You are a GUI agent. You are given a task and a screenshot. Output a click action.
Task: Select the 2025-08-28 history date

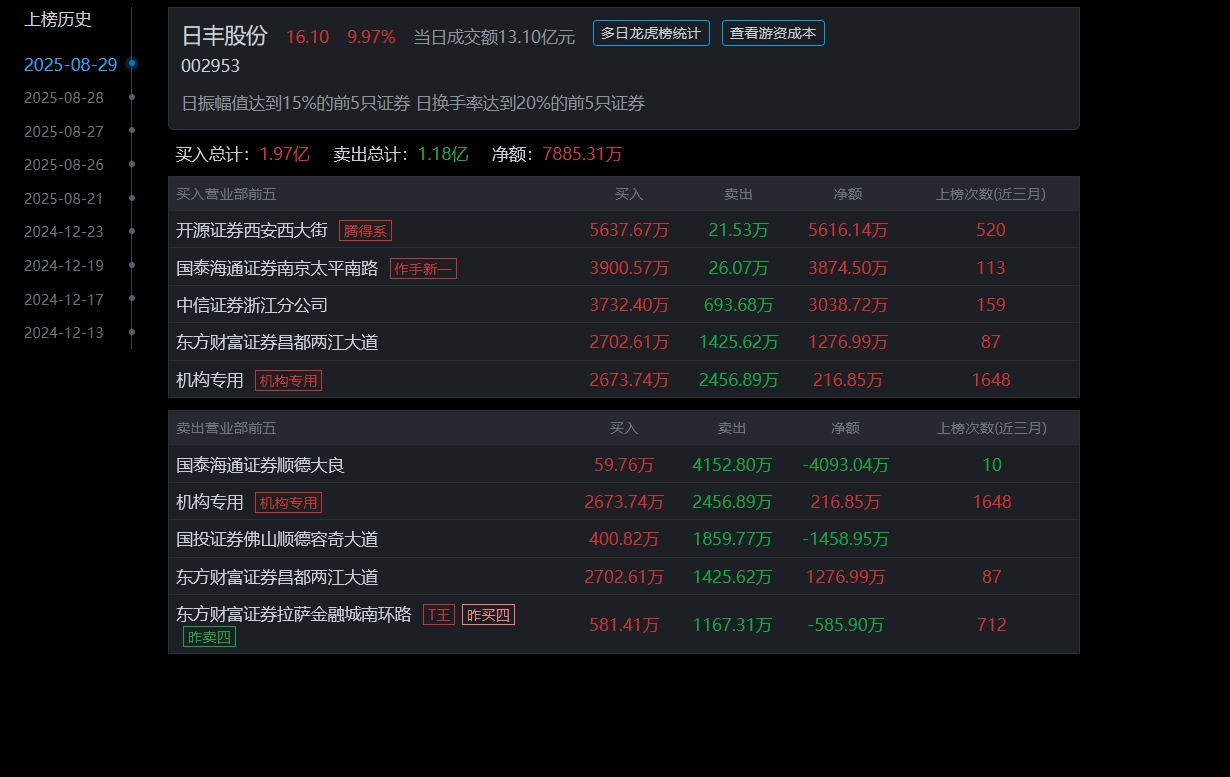64,98
